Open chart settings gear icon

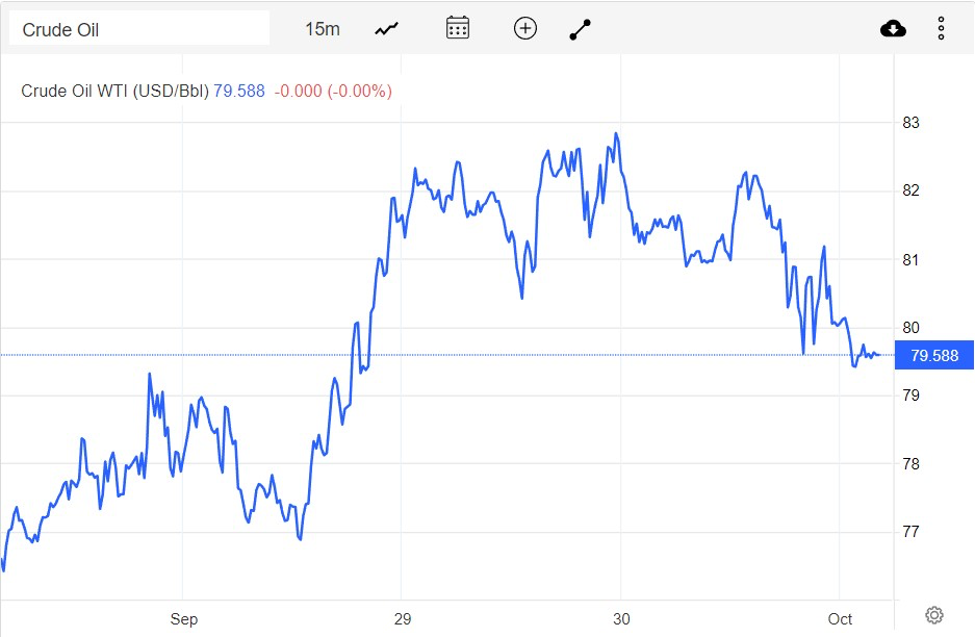(934, 614)
